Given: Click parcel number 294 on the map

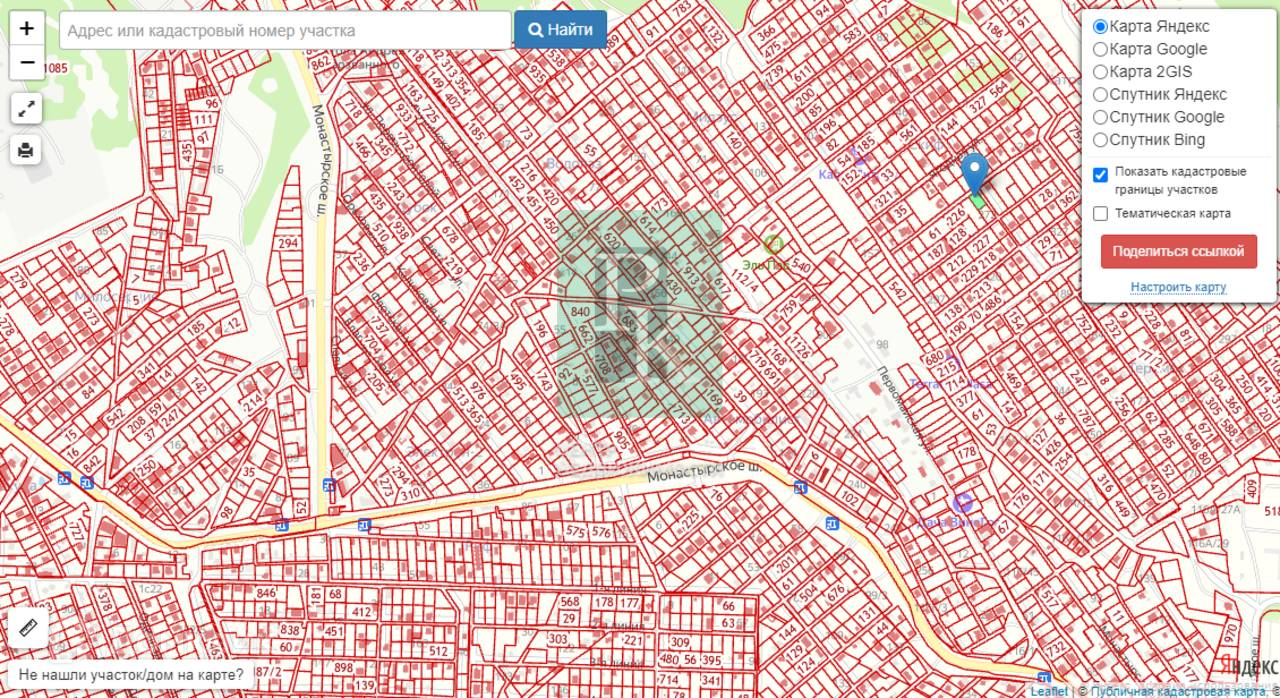Looking at the screenshot, I should 288,243.
